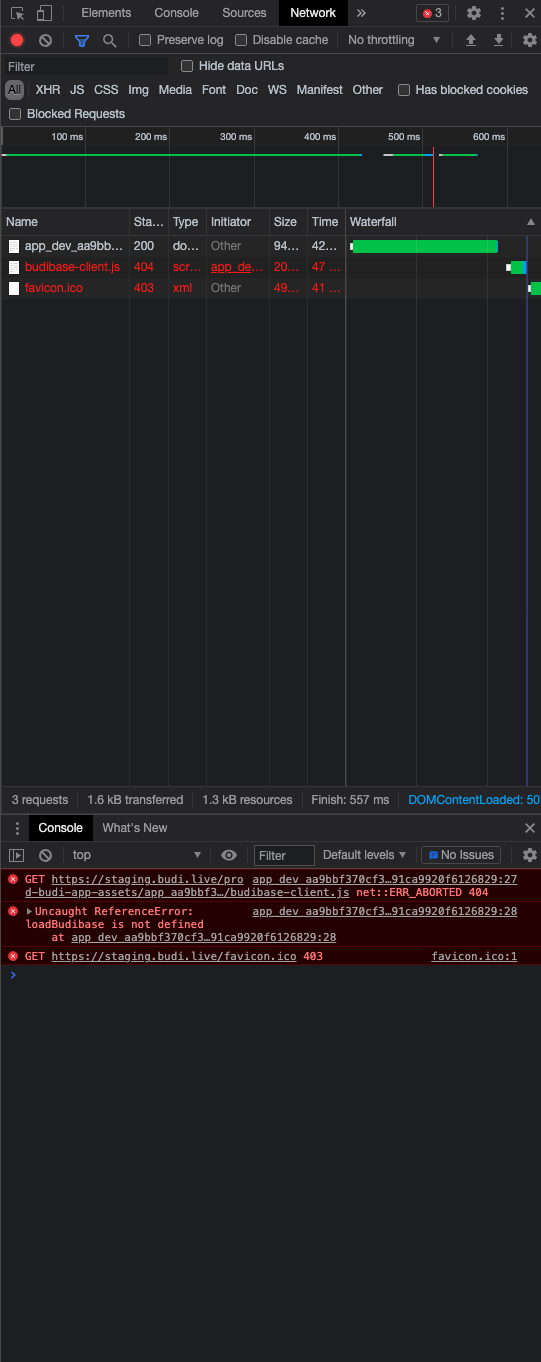
Task: Toggle the network filter funnel icon
Action: click(82, 40)
